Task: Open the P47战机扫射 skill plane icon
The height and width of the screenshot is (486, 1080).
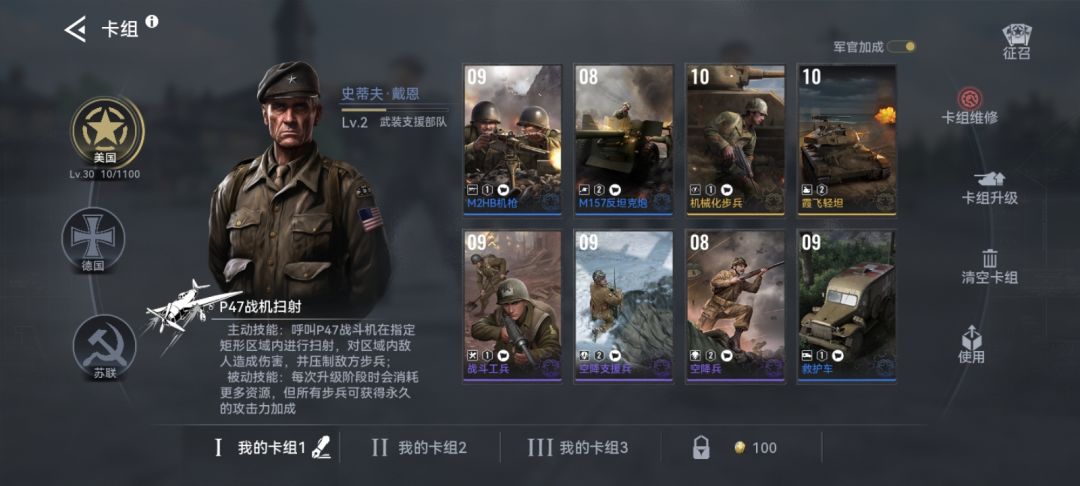Action: [x=178, y=307]
